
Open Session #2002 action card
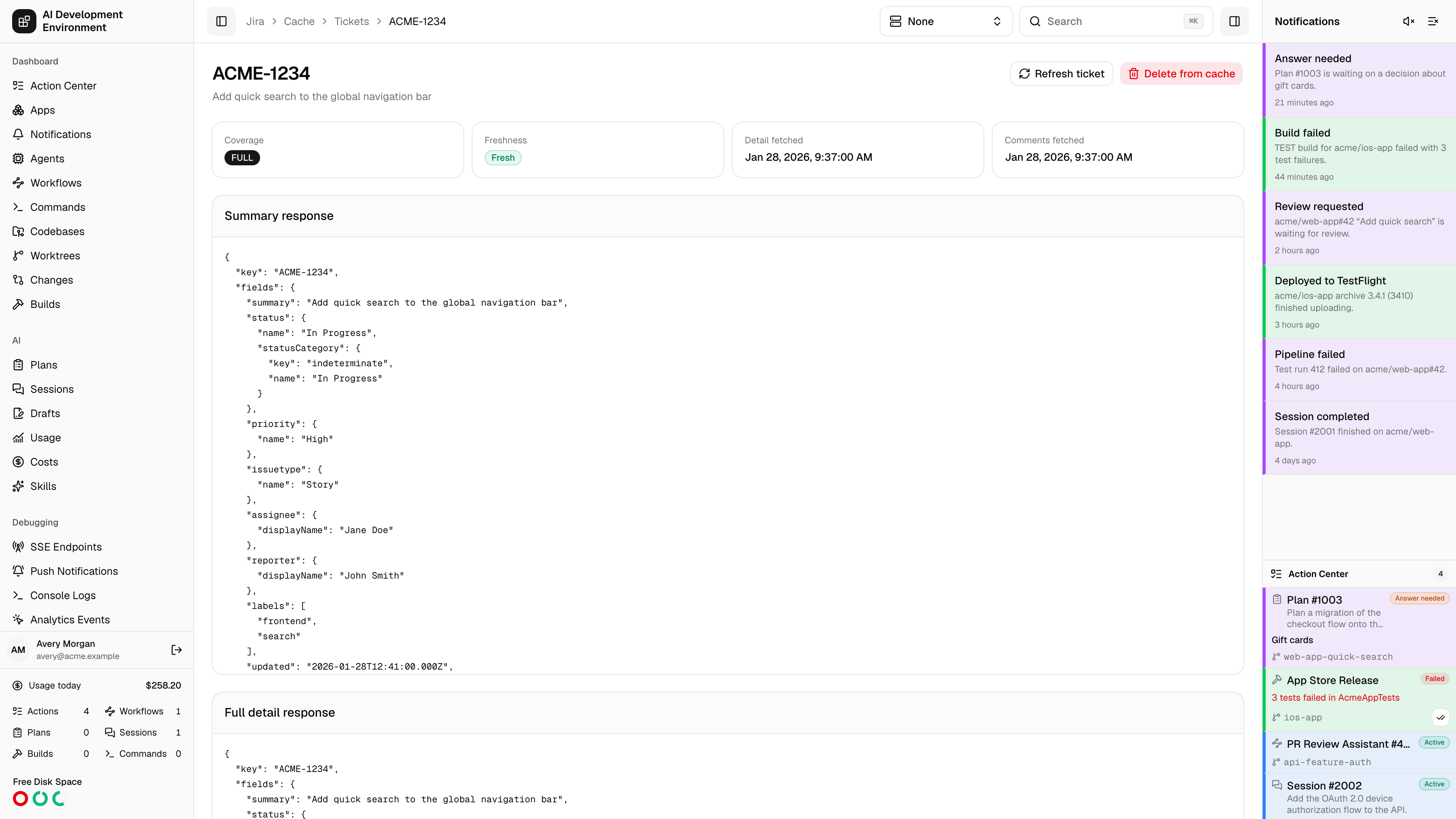point(1359,796)
